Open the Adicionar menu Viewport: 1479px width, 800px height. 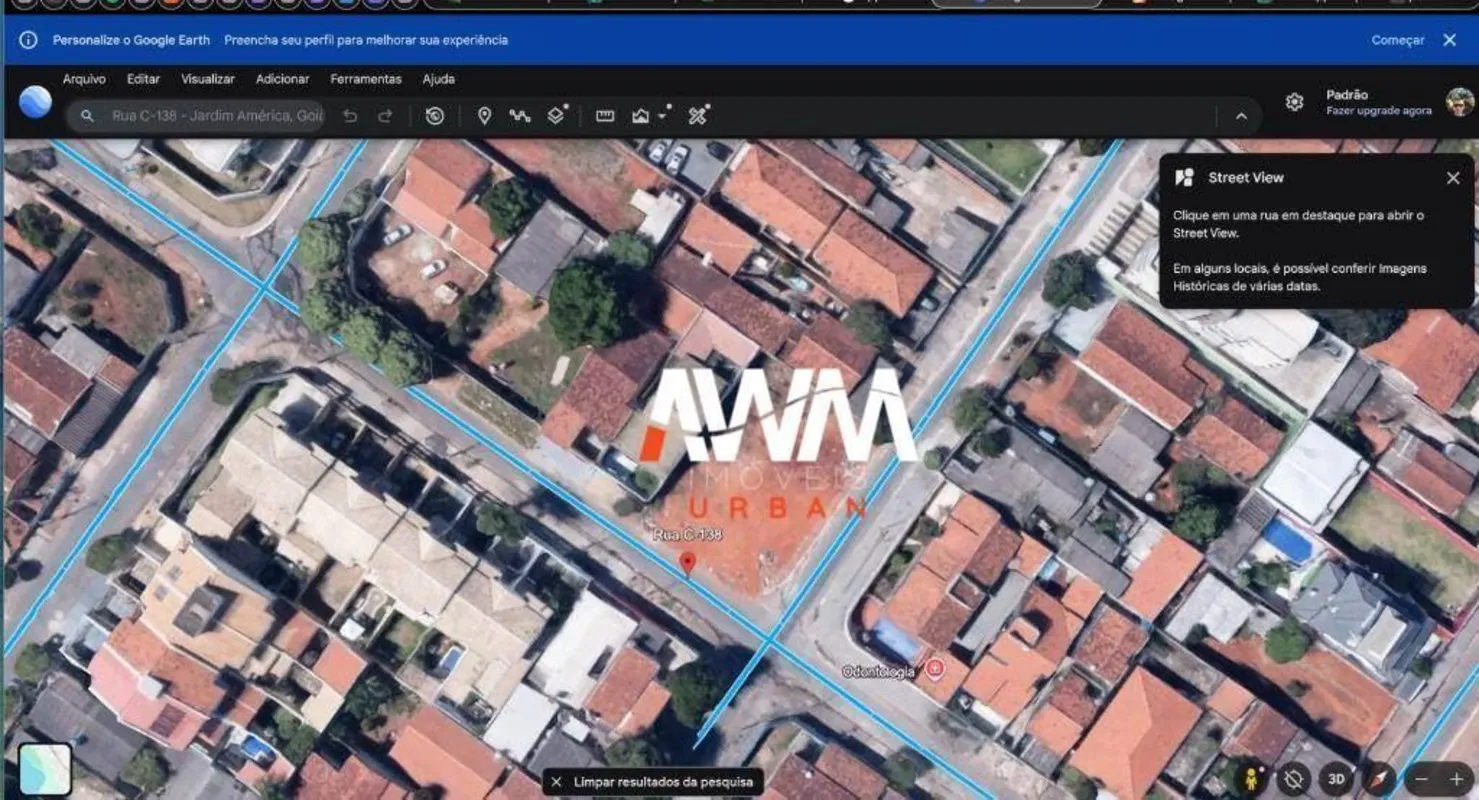(x=282, y=79)
